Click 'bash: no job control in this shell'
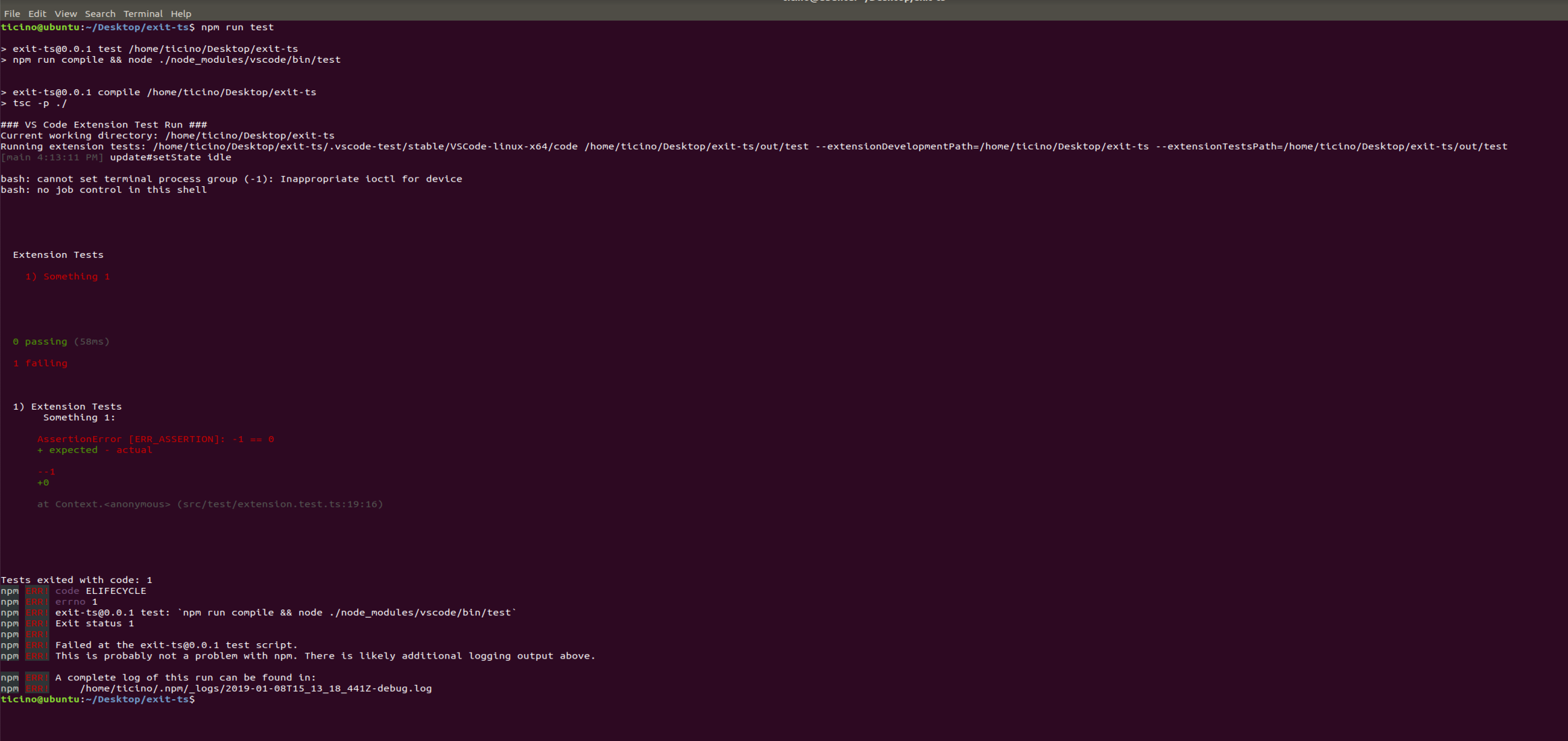The width and height of the screenshot is (1568, 741). pyautogui.click(x=104, y=190)
